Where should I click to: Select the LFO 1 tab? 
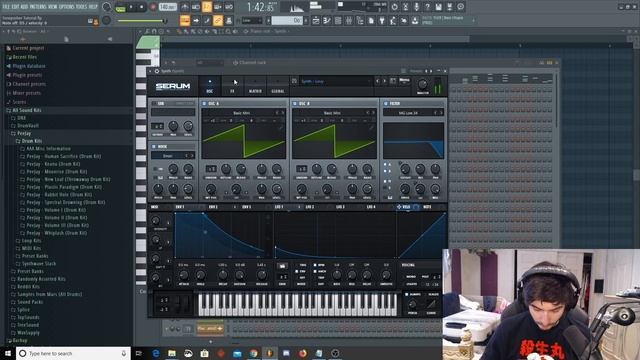tap(279, 207)
